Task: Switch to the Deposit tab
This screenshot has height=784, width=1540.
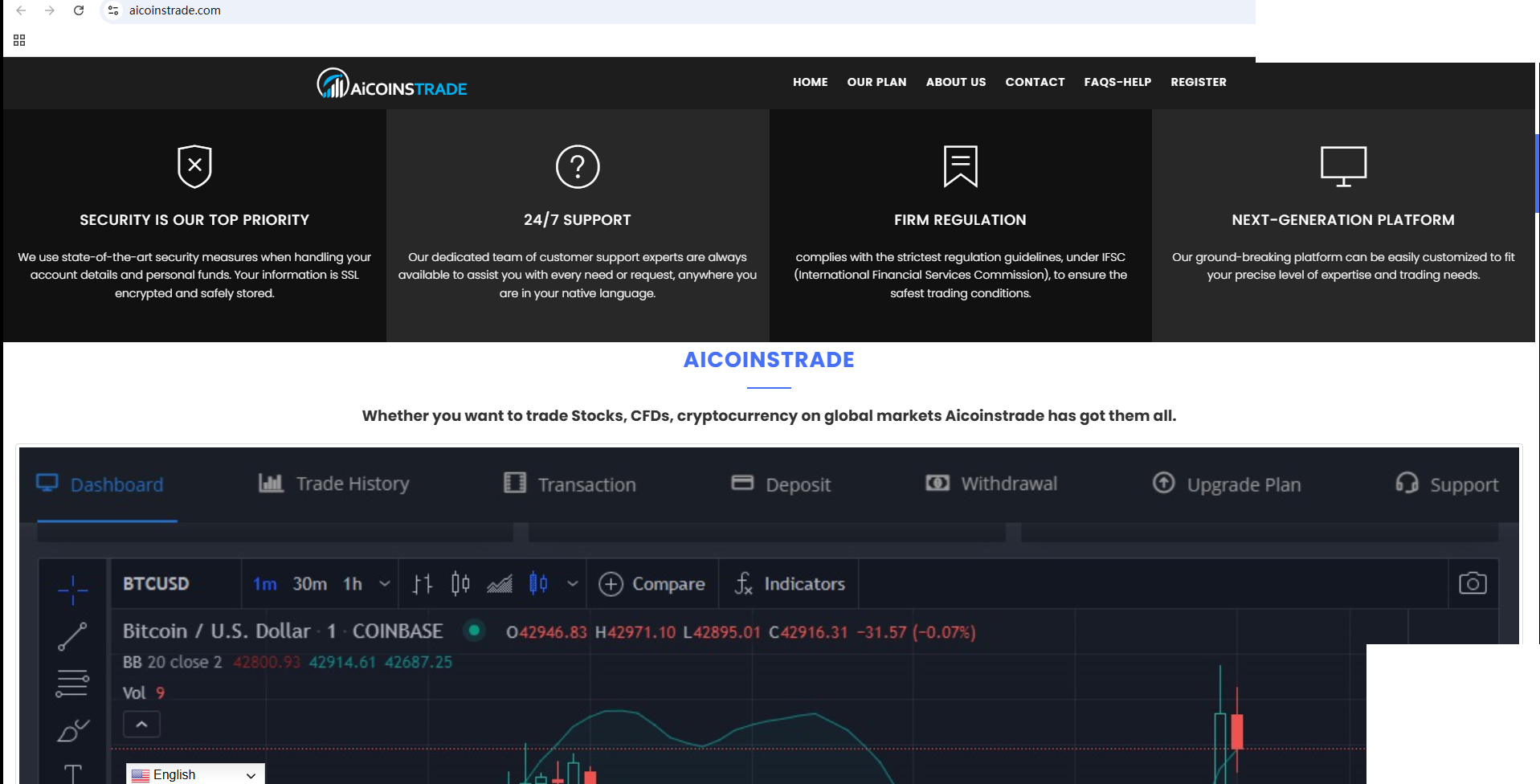Action: coord(781,484)
